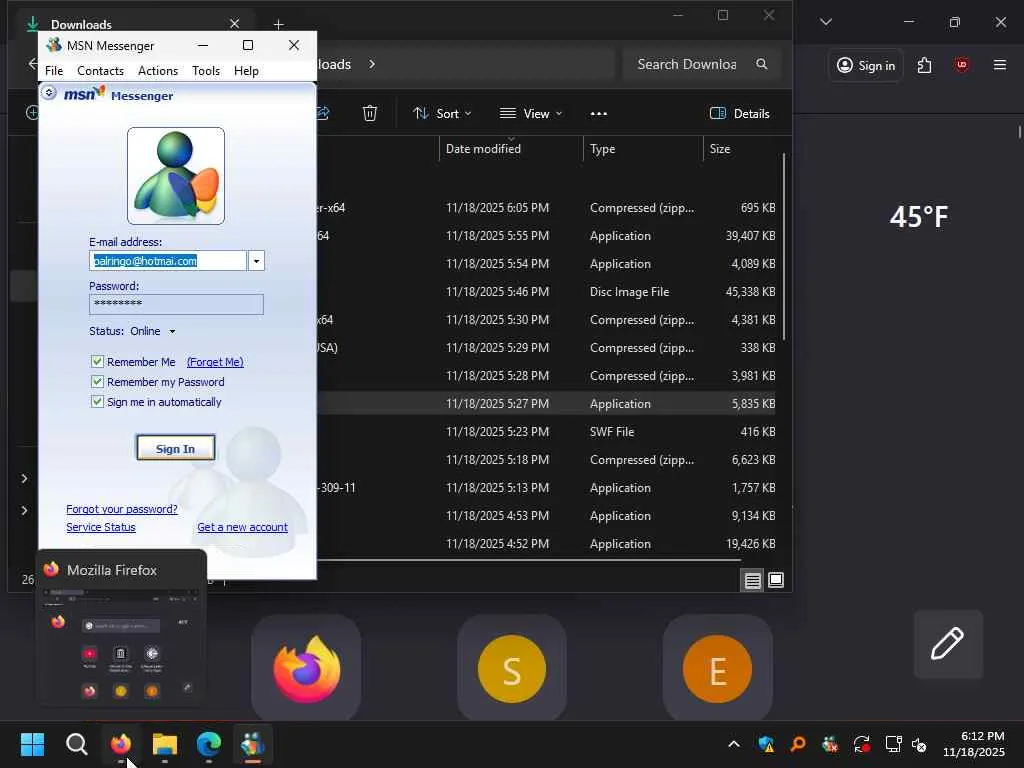Open the File menu in MSN Messenger
Image resolution: width=1024 pixels, height=768 pixels.
point(54,71)
